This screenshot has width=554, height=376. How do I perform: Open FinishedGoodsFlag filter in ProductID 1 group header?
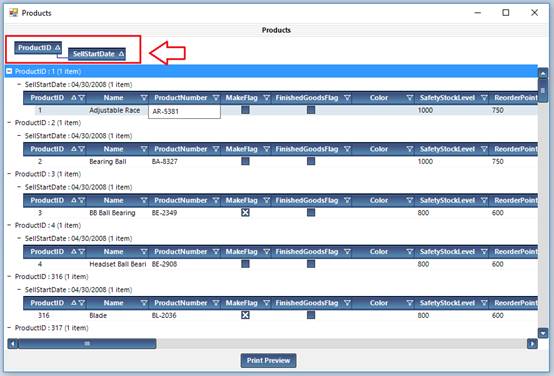tap(347, 98)
